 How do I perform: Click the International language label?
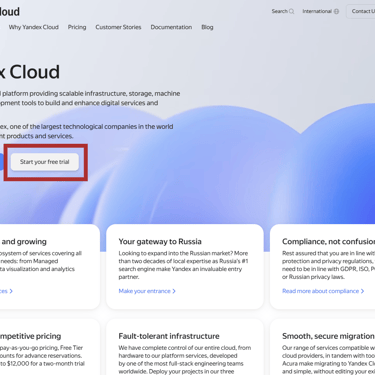point(317,11)
